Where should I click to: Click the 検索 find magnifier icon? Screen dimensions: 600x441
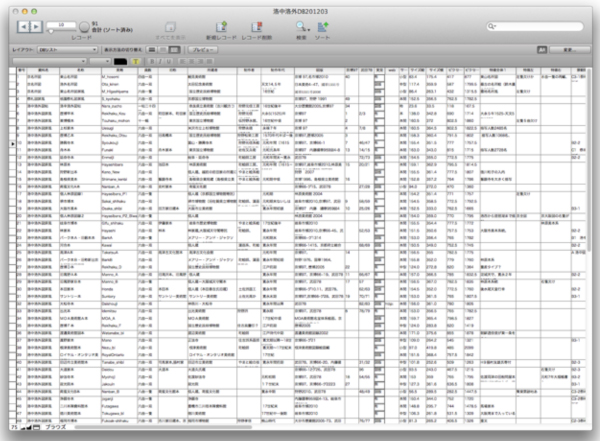300,26
